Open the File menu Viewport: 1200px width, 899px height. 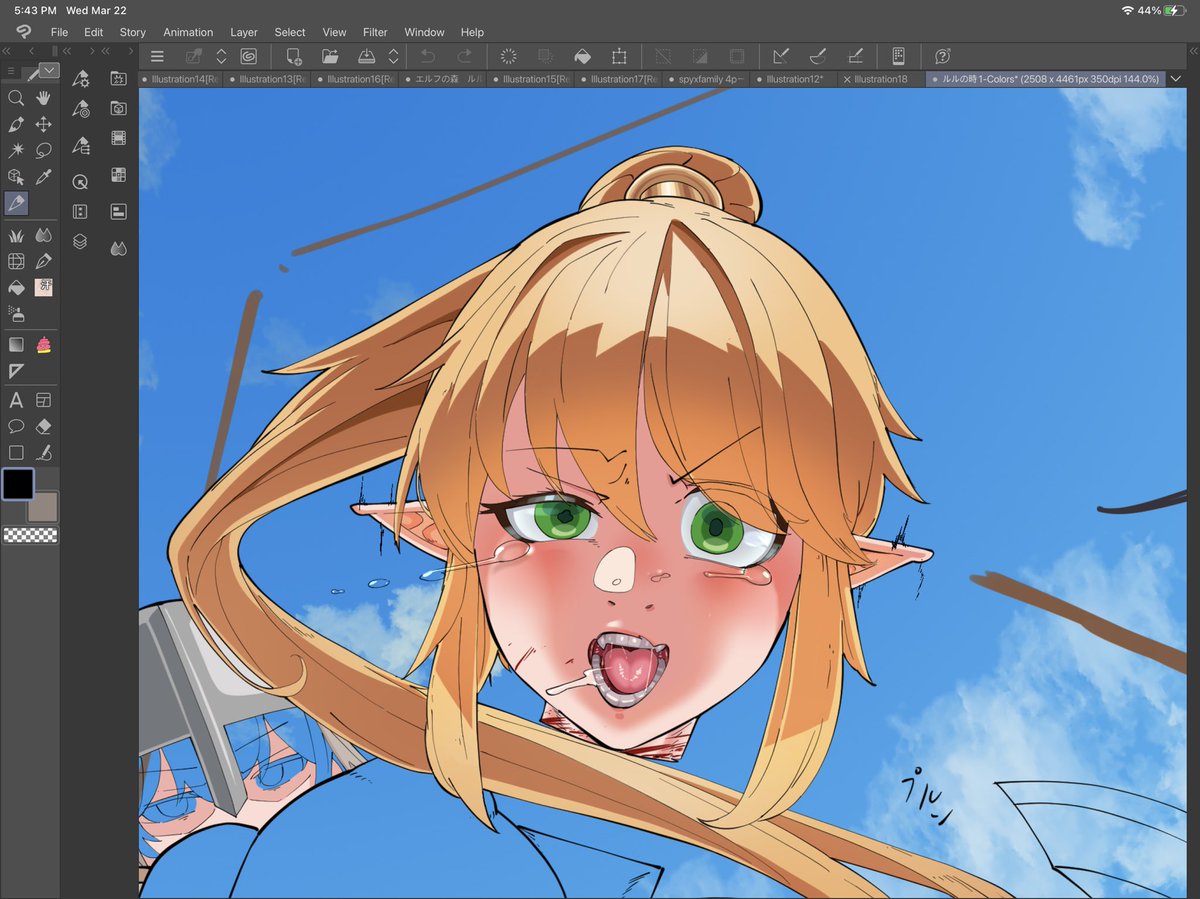[x=60, y=32]
